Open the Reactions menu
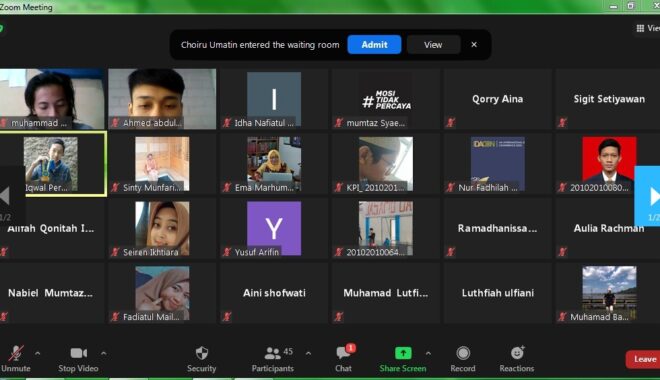 (517, 359)
